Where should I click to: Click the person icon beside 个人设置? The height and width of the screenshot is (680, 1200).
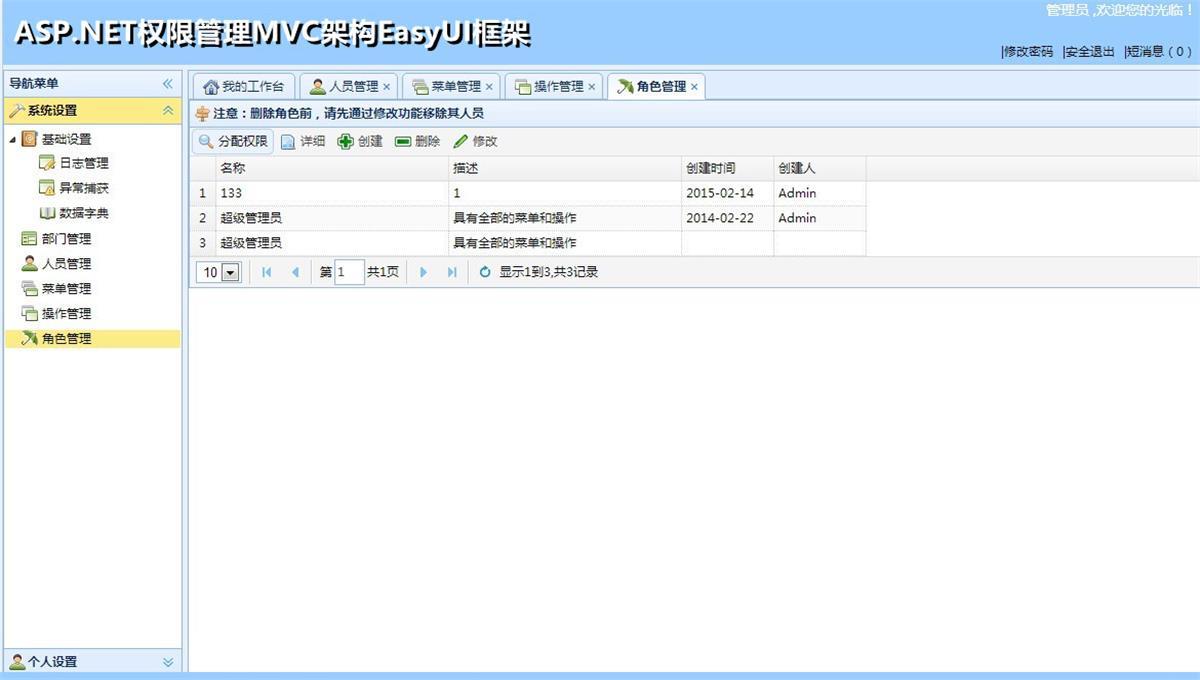point(17,661)
